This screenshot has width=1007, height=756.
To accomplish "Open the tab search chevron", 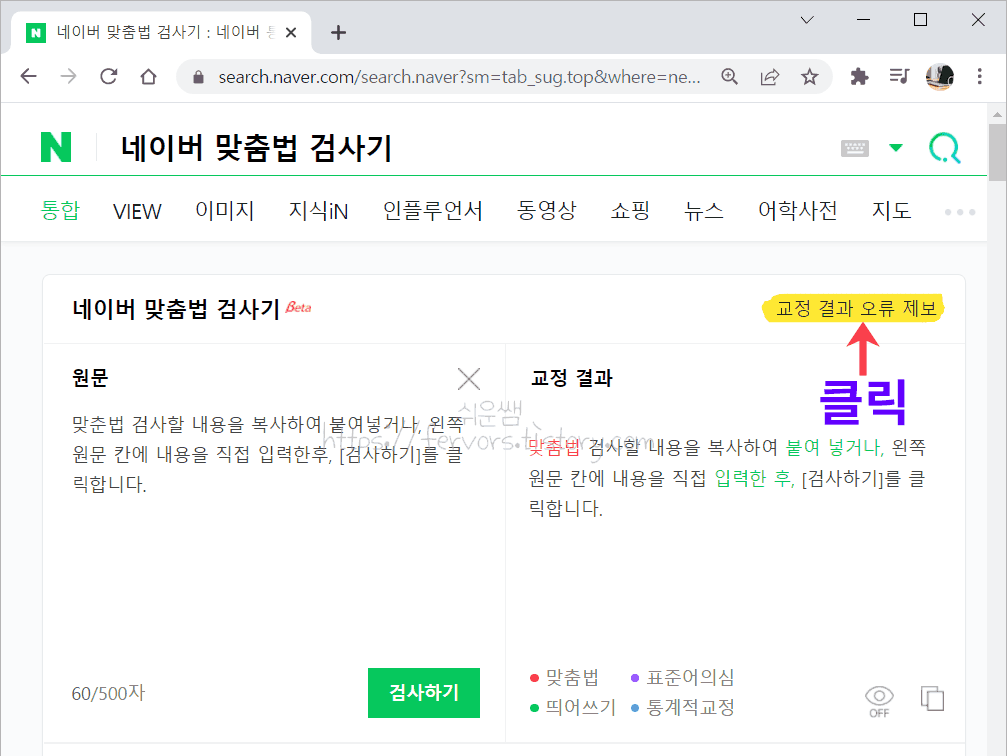I will (x=807, y=20).
